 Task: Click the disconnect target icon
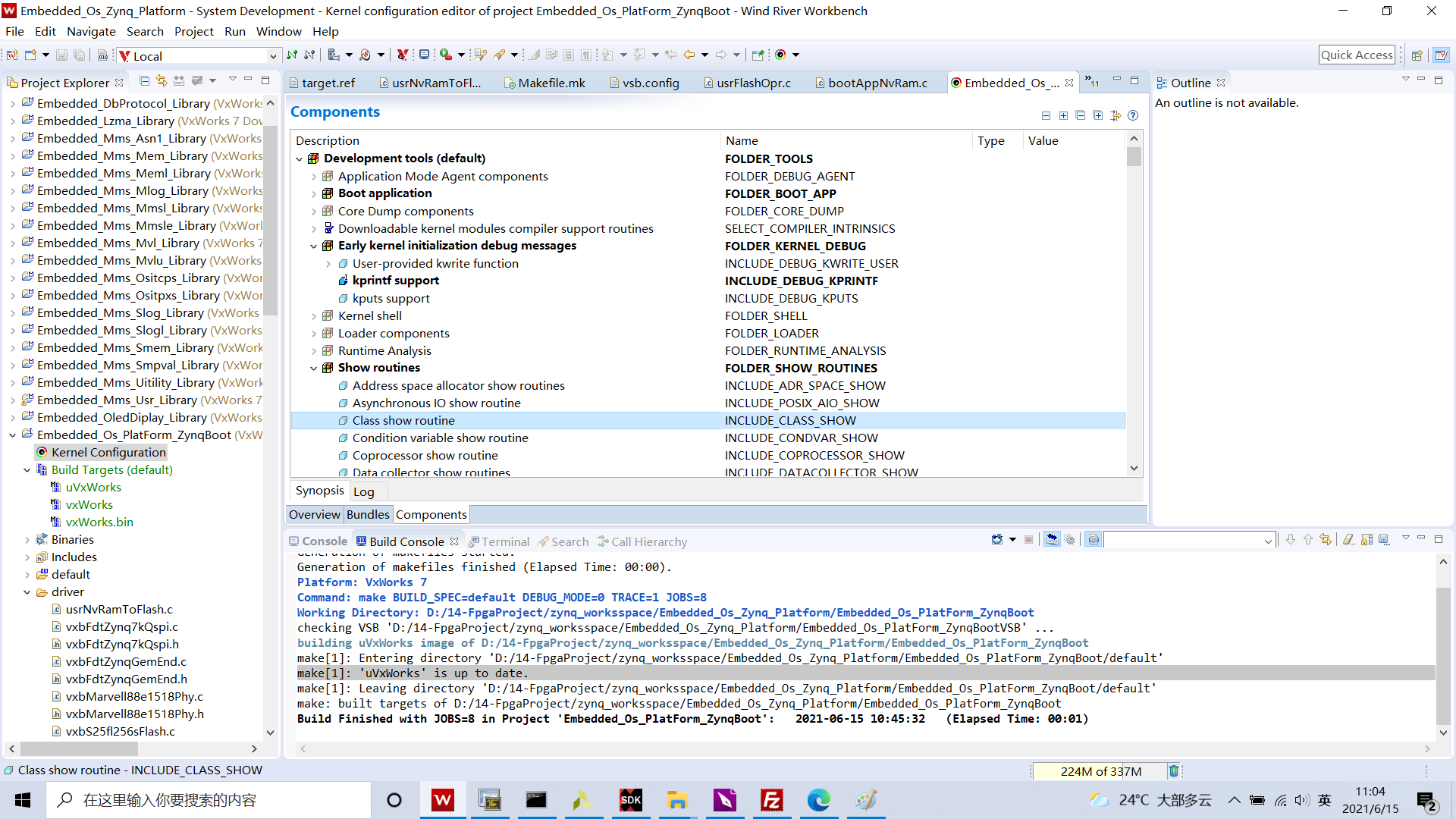point(309,55)
